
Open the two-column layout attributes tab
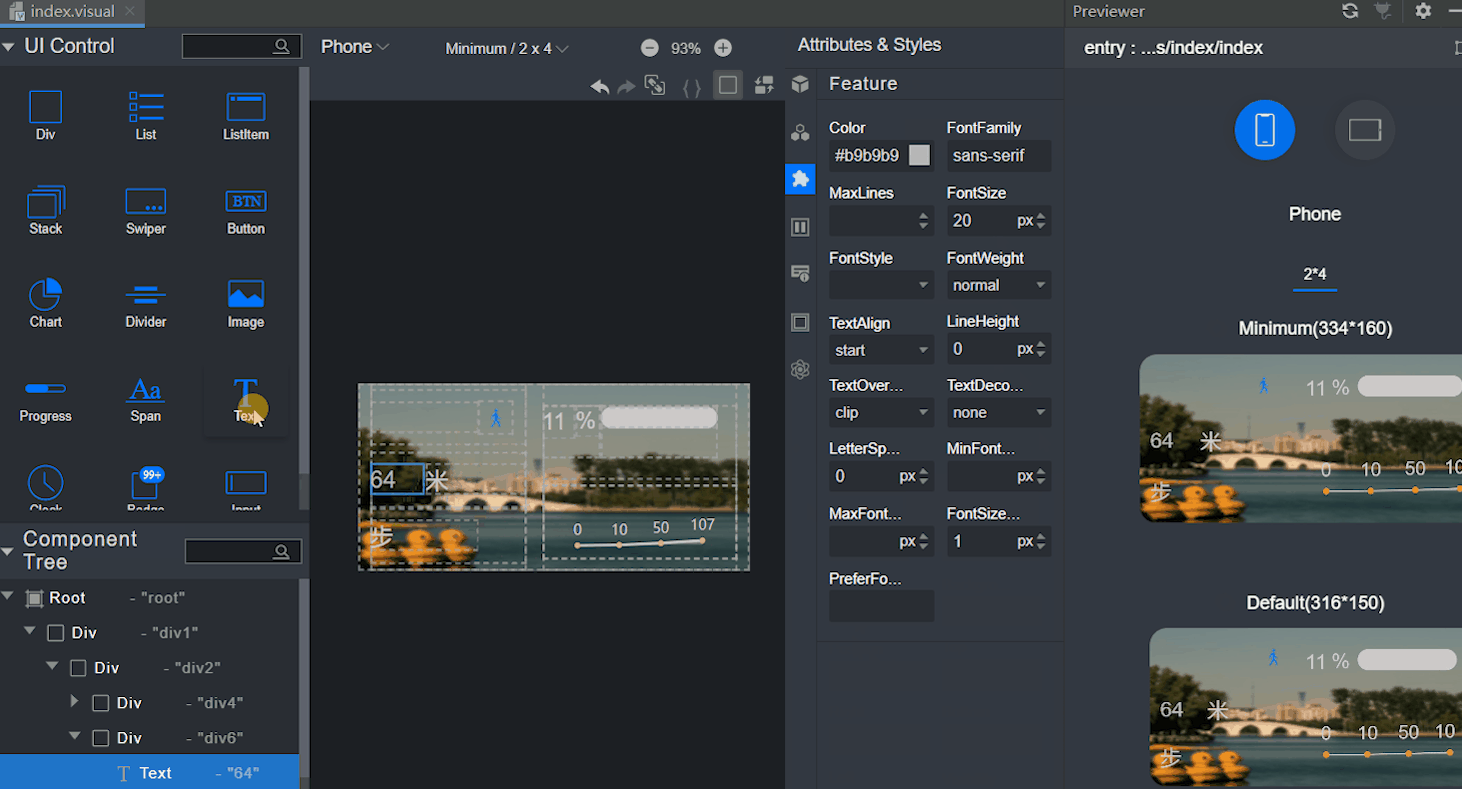click(x=800, y=227)
